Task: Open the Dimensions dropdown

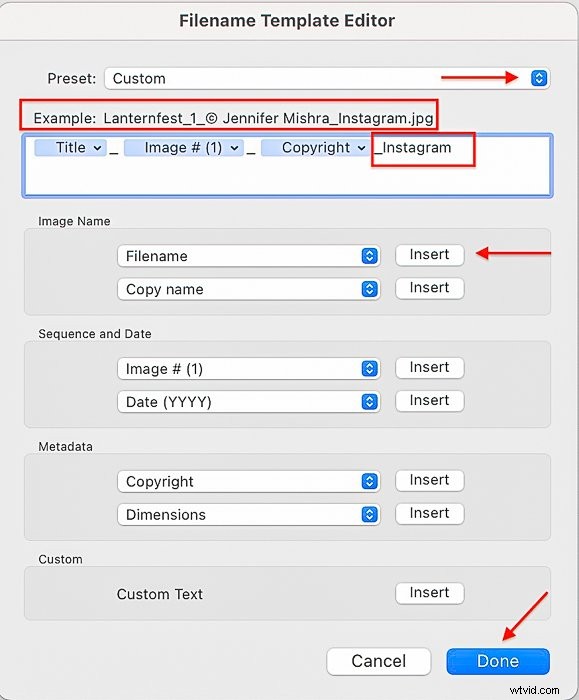Action: tap(249, 515)
